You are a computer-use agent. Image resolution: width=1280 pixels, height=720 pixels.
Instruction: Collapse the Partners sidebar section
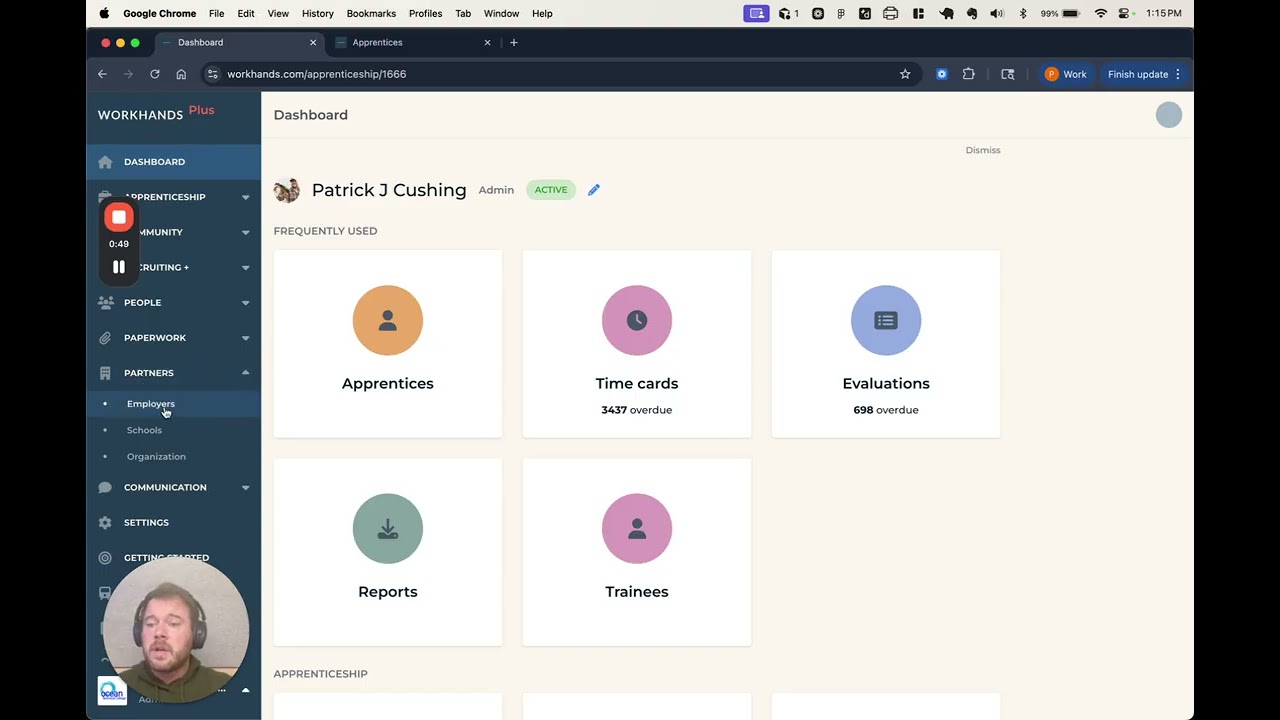(x=246, y=373)
